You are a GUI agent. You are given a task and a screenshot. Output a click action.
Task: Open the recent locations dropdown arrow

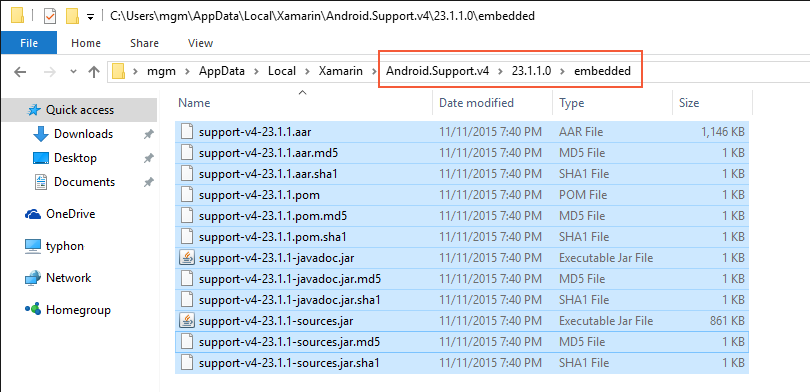click(x=73, y=71)
